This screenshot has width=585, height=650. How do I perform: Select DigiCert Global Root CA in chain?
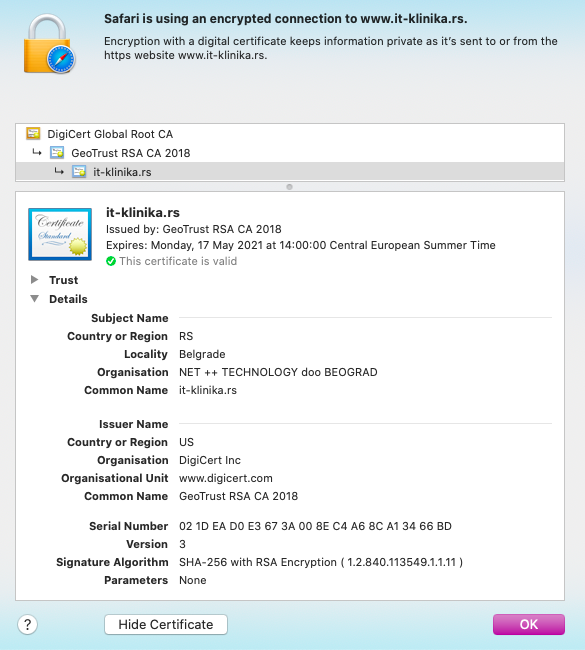click(x=290, y=134)
